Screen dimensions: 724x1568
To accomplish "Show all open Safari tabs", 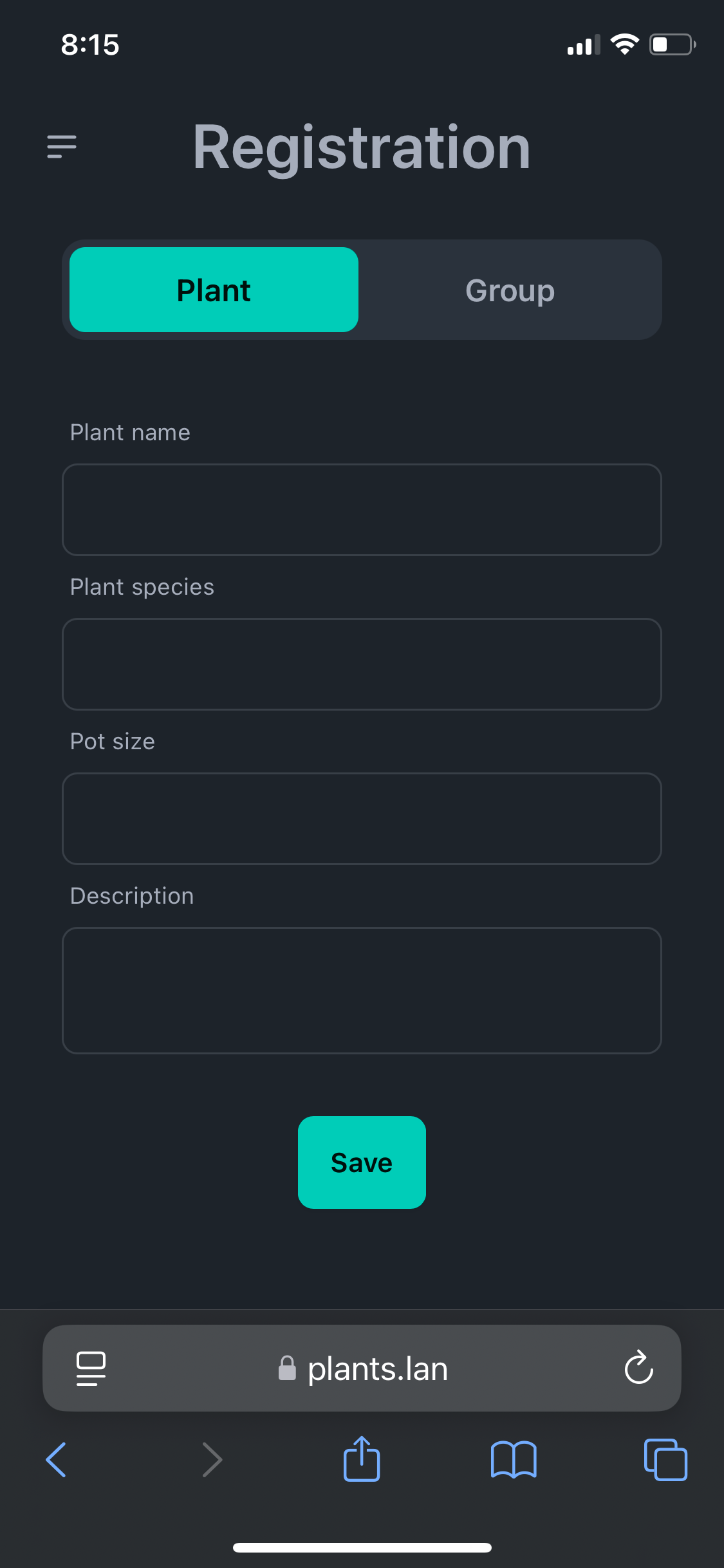I will click(665, 1459).
